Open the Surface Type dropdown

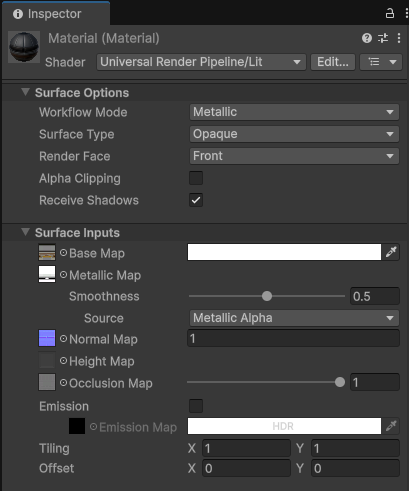coord(294,134)
